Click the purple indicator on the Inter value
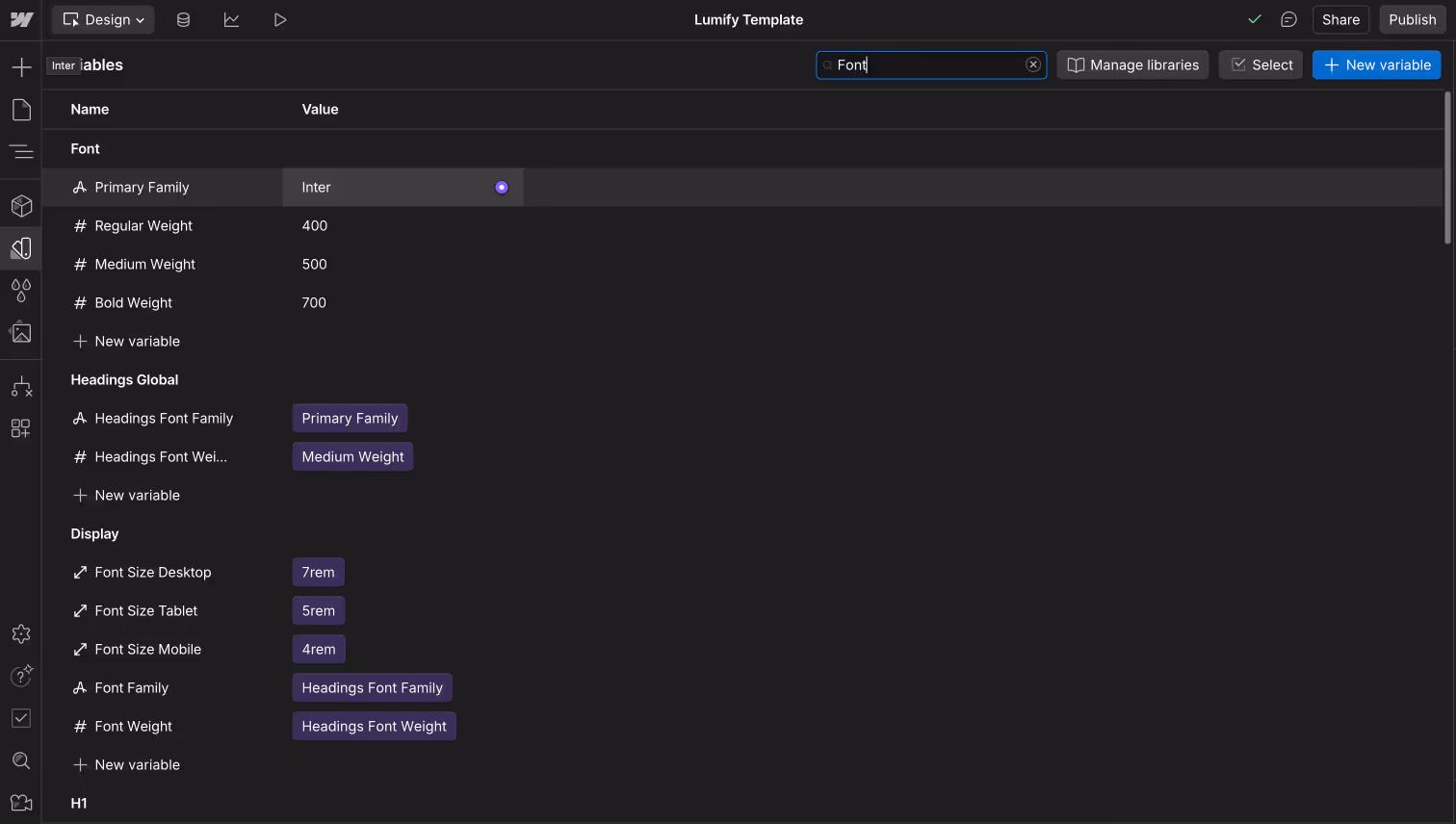Viewport: 1456px width, 824px height. (501, 187)
